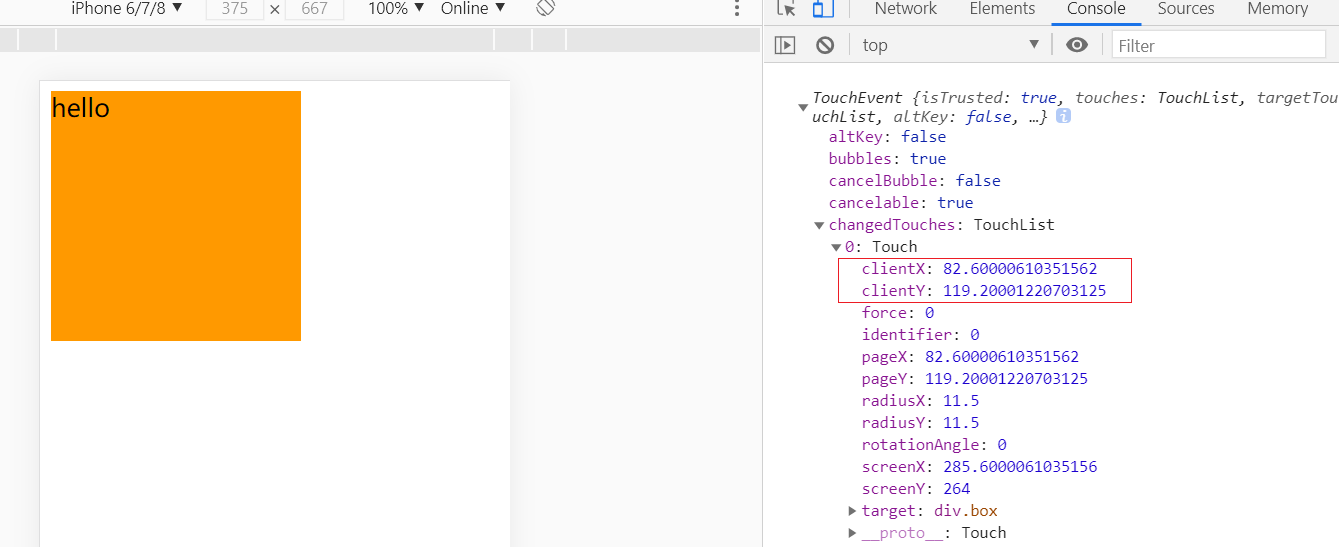The height and width of the screenshot is (547, 1339).
Task: Click the cancelBubble: false property
Action: [x=914, y=181]
